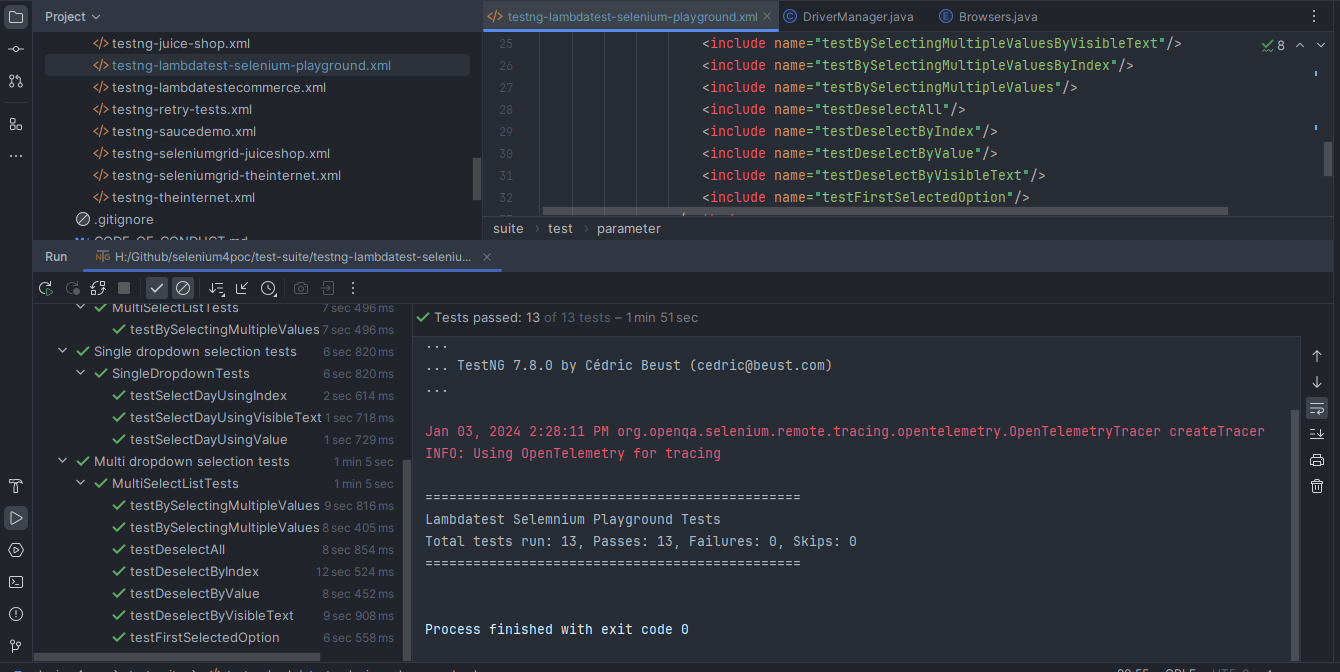The image size is (1340, 672).
Task: Open test history with the clock icon
Action: coord(267,288)
